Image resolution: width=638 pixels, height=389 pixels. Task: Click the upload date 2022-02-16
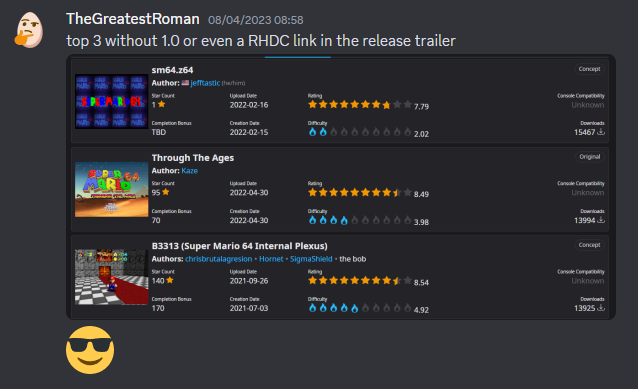point(249,105)
